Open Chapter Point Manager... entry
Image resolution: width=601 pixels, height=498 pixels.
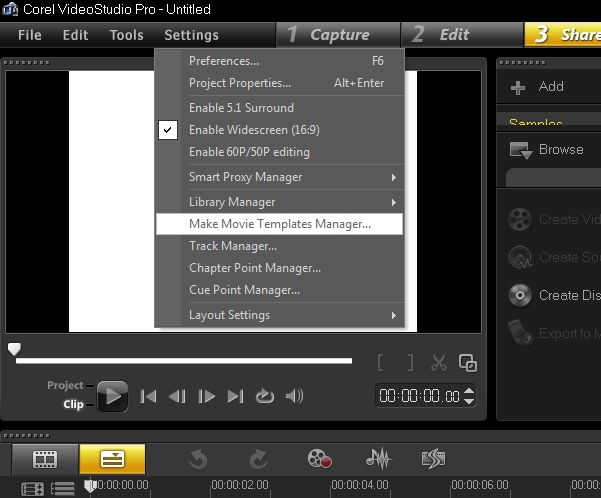tap(279, 268)
